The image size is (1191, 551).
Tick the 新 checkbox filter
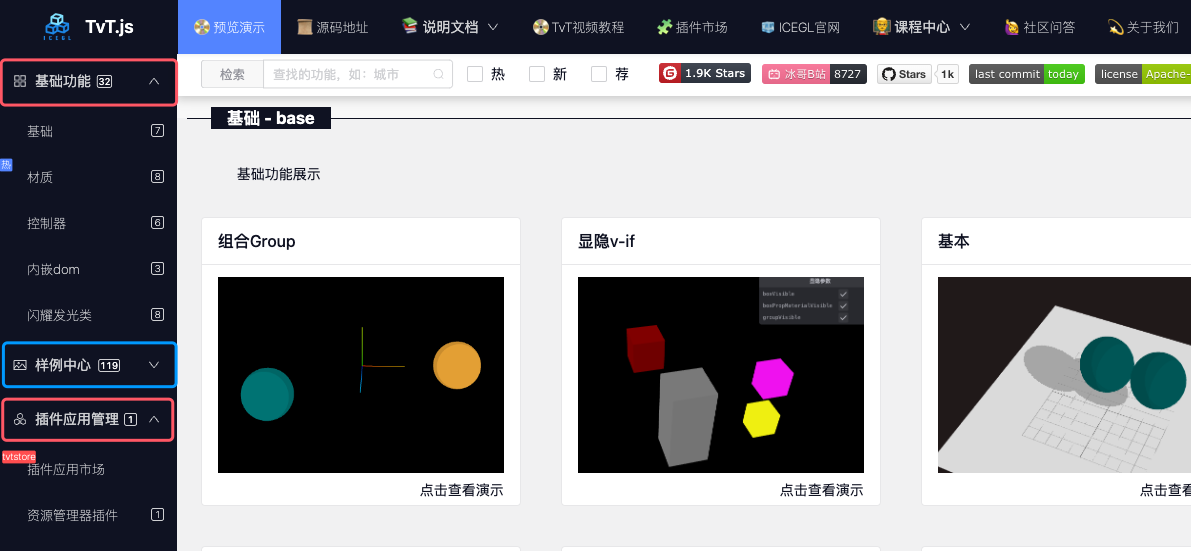pyautogui.click(x=537, y=74)
